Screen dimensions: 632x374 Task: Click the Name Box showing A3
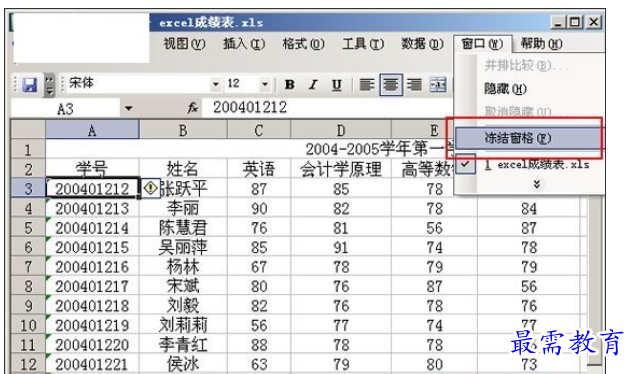point(65,108)
